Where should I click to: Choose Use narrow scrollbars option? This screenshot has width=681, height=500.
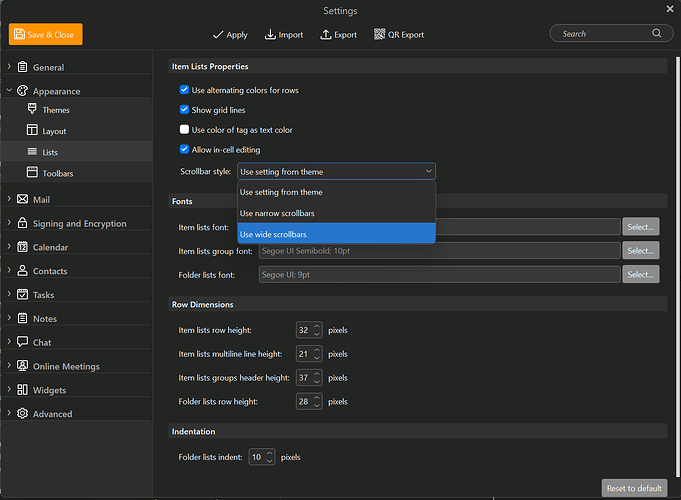[x=336, y=213]
